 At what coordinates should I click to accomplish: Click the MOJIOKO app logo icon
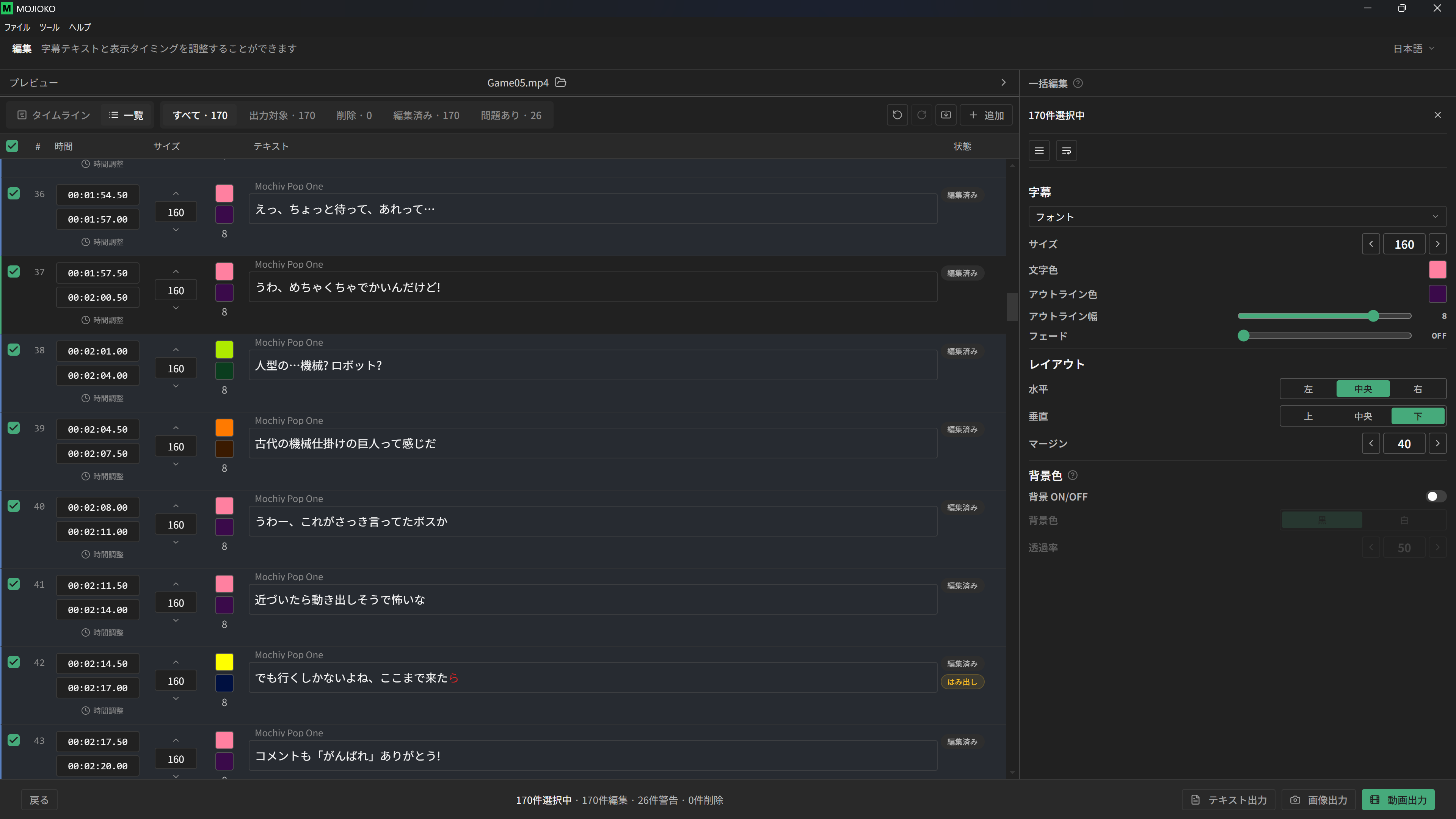coord(7,8)
